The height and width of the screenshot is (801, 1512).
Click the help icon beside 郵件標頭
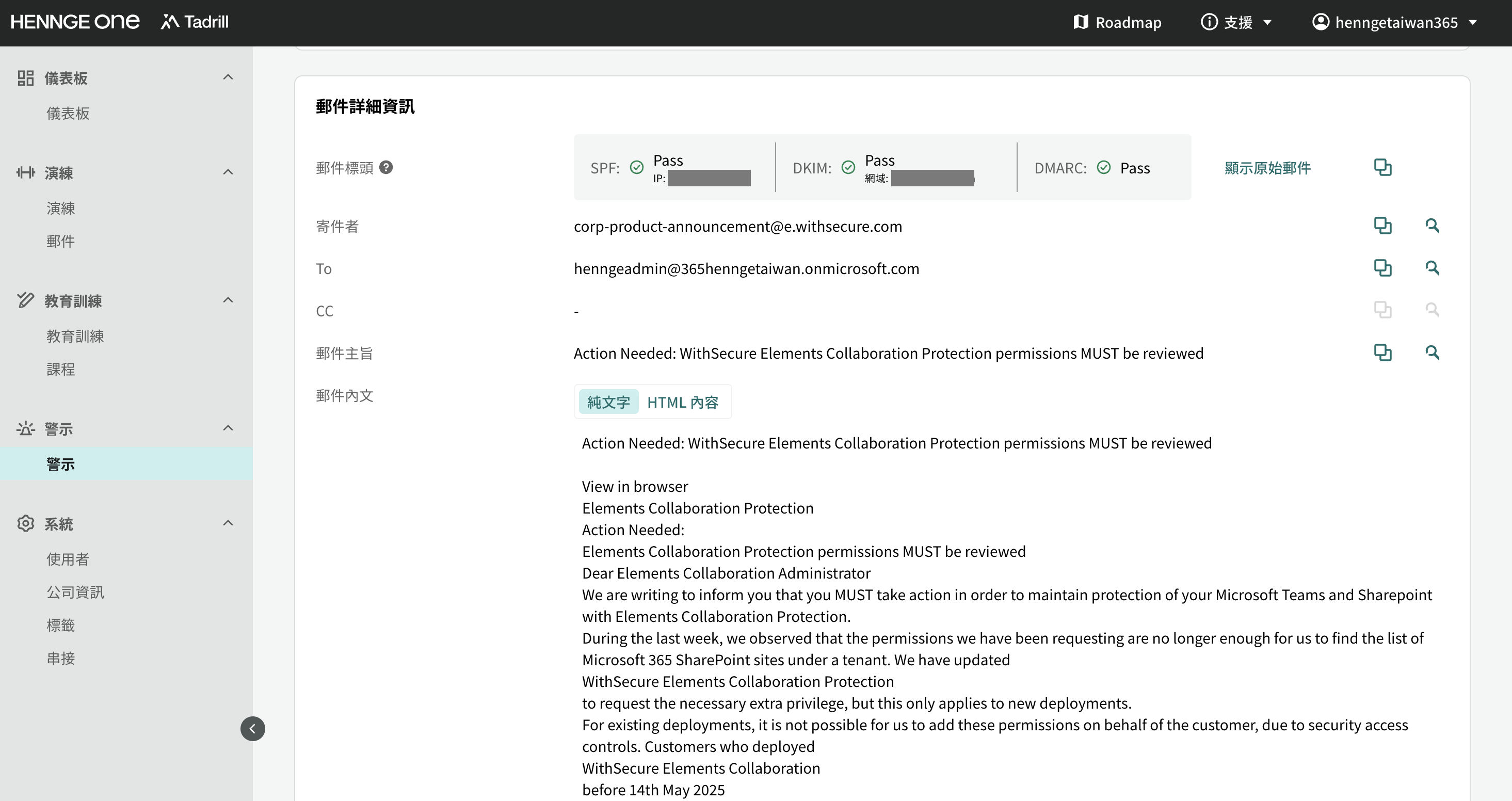pos(385,167)
